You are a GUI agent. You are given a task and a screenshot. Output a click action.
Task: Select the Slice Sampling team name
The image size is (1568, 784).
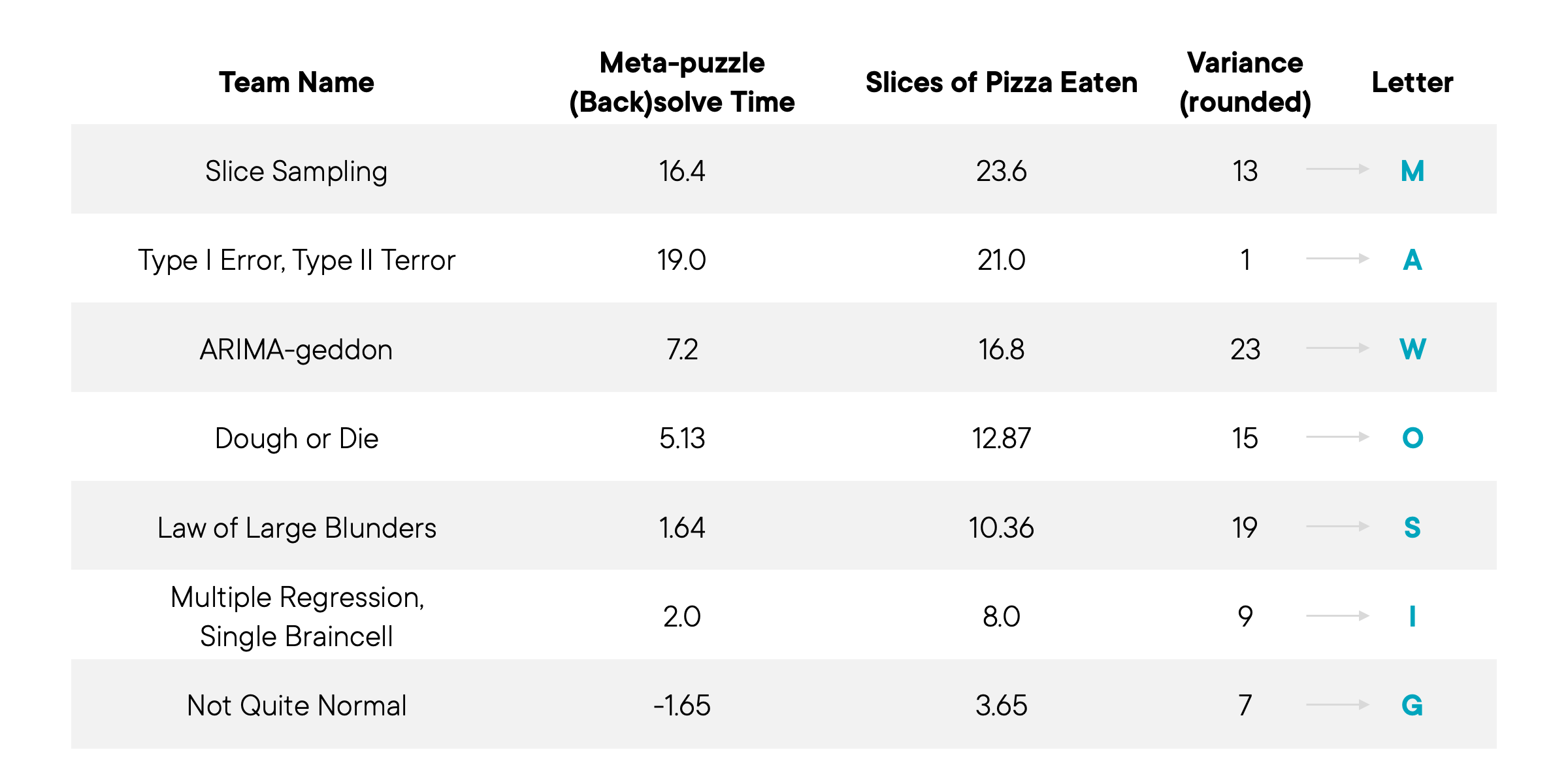(x=297, y=171)
